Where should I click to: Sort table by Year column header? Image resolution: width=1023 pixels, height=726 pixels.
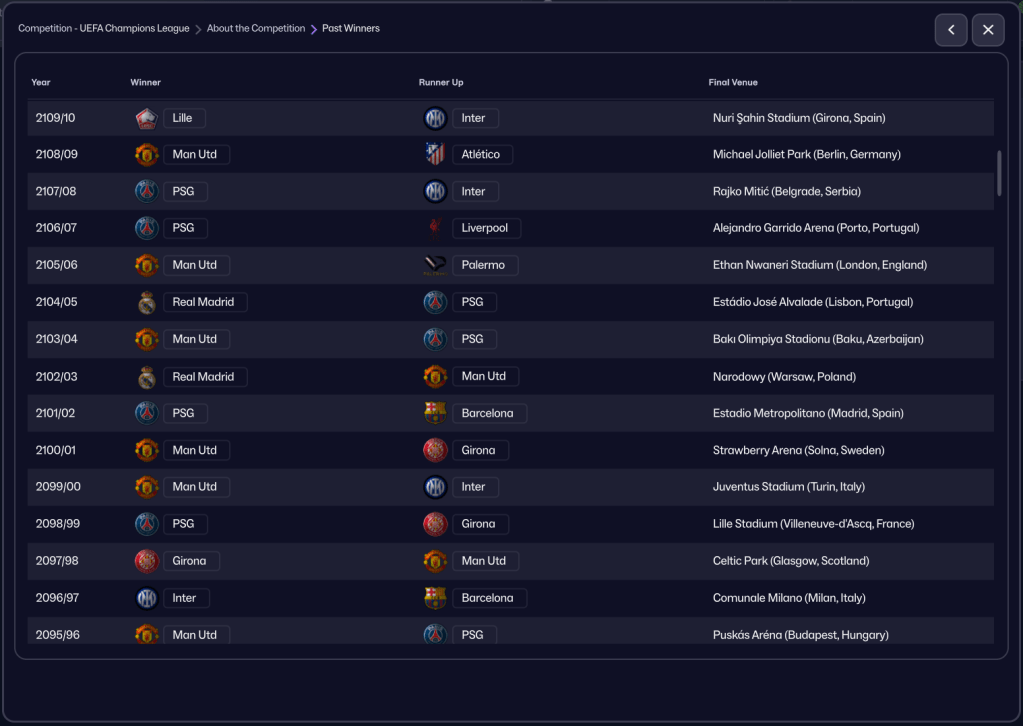[x=41, y=82]
